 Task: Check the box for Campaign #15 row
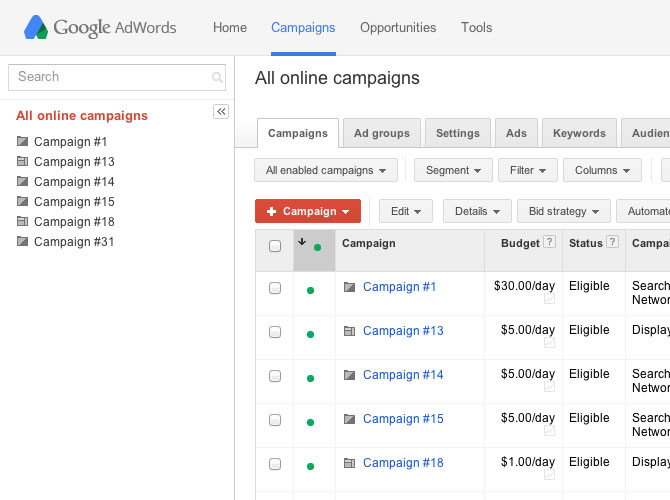[x=275, y=420]
